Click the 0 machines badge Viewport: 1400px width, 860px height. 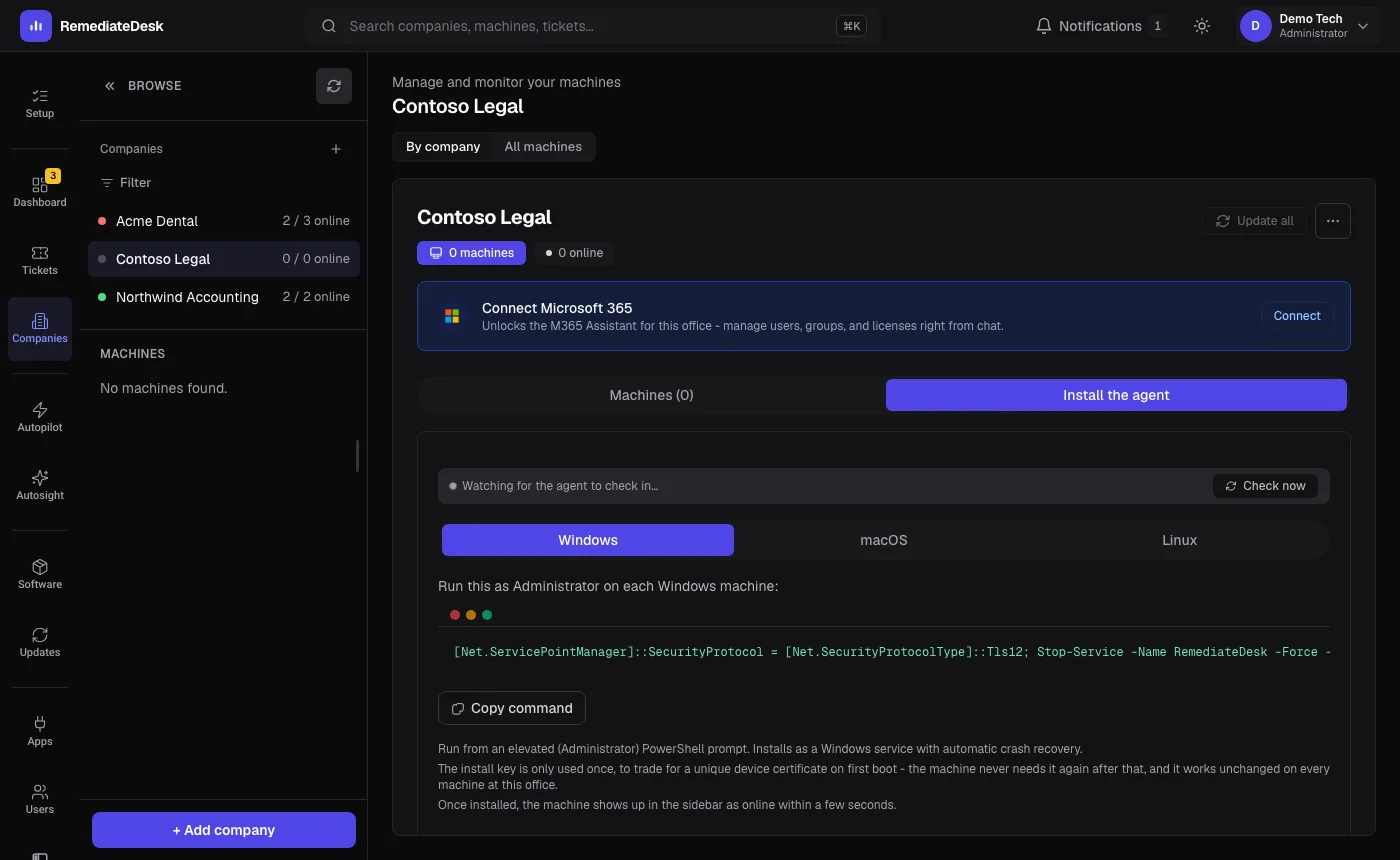point(471,253)
